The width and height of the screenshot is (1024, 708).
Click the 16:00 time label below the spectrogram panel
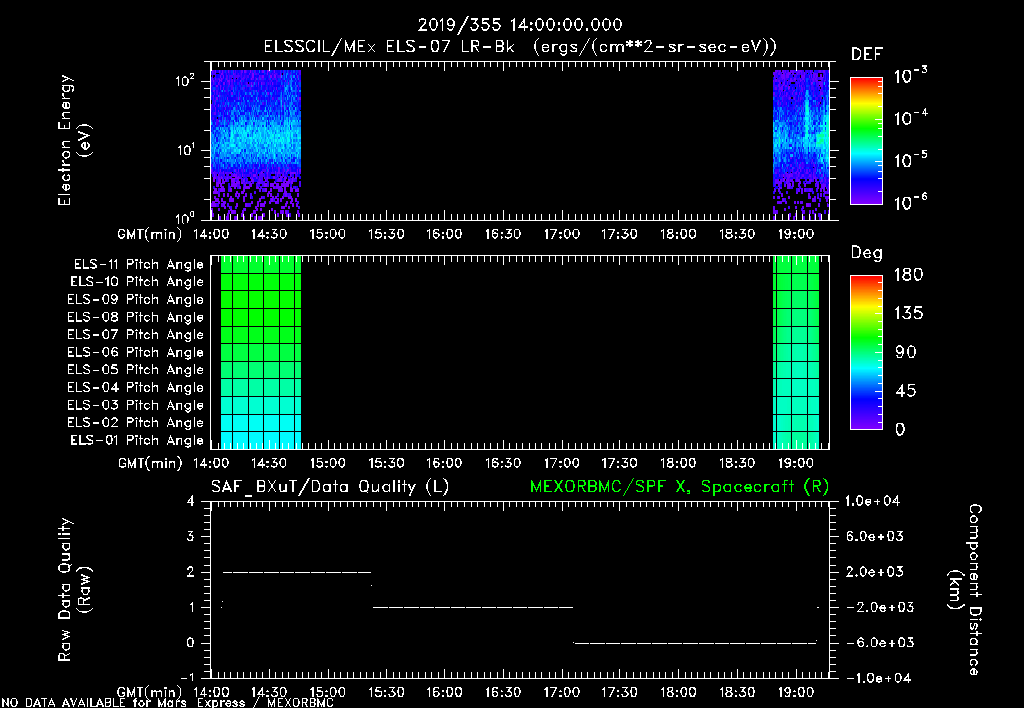(x=444, y=234)
